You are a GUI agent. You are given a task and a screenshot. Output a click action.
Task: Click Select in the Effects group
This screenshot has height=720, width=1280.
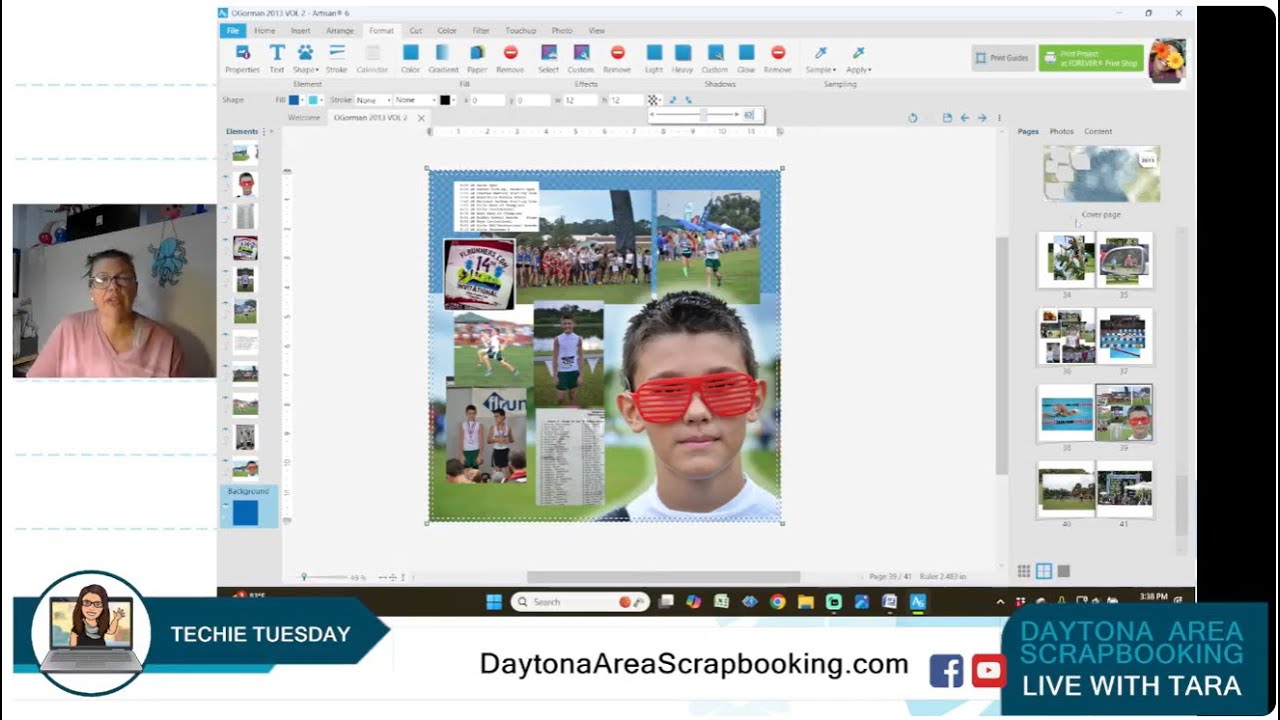[548, 58]
